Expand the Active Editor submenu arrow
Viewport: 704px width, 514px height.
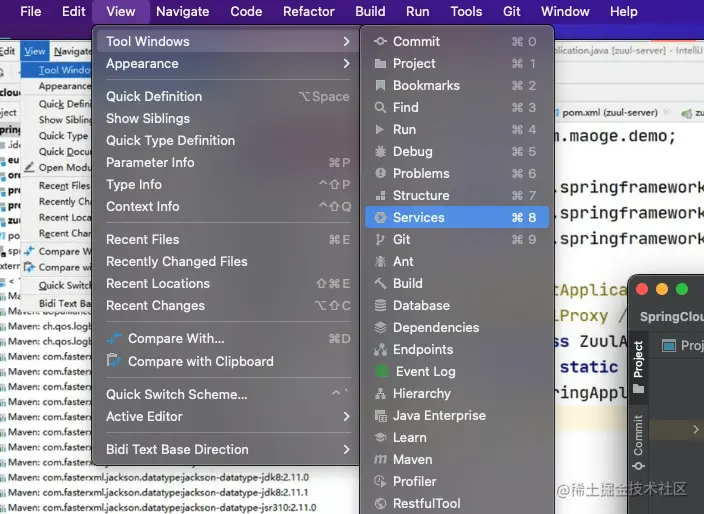[346, 416]
